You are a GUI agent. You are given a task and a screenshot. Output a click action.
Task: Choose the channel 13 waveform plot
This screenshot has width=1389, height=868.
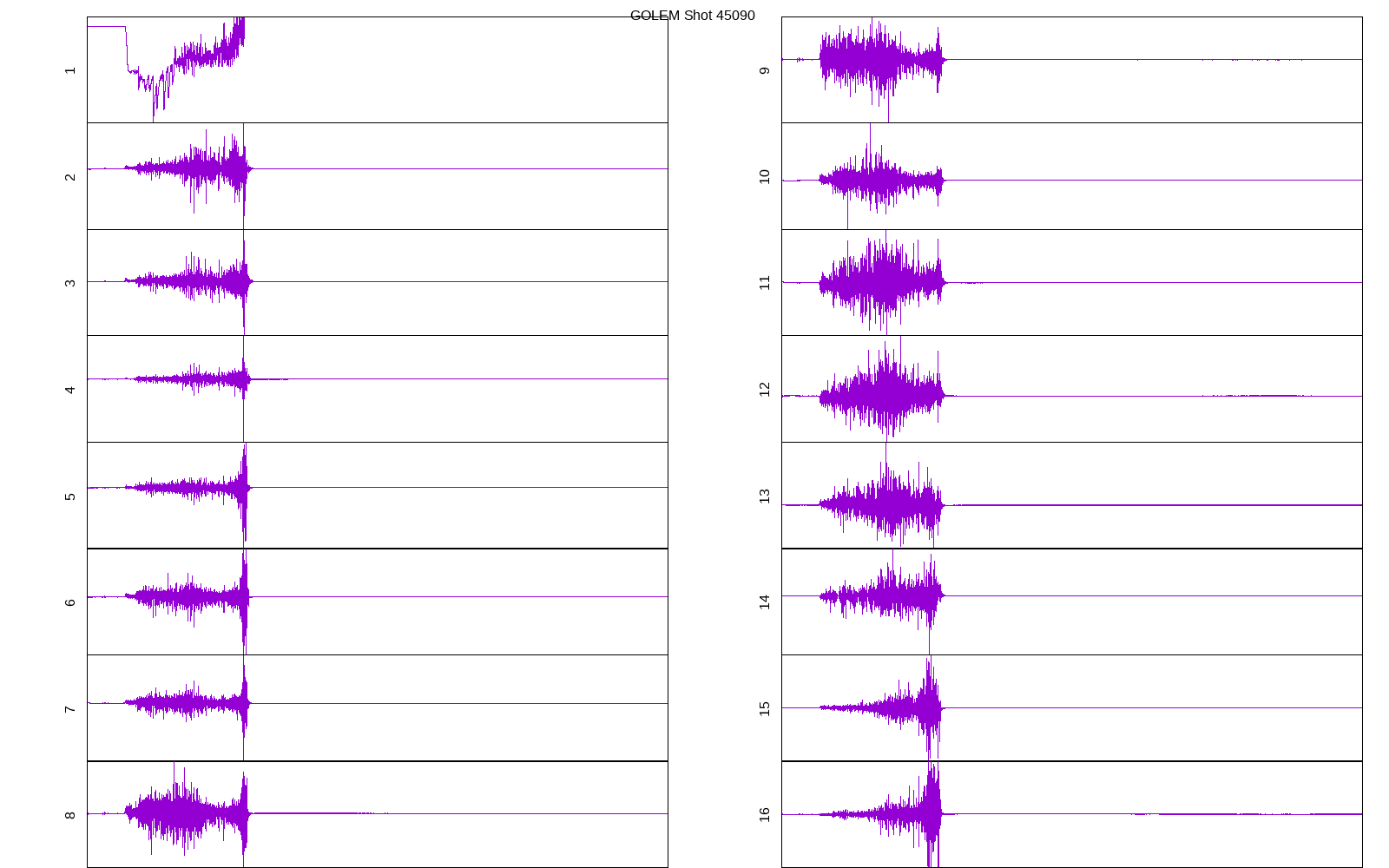pyautogui.click(x=1071, y=495)
